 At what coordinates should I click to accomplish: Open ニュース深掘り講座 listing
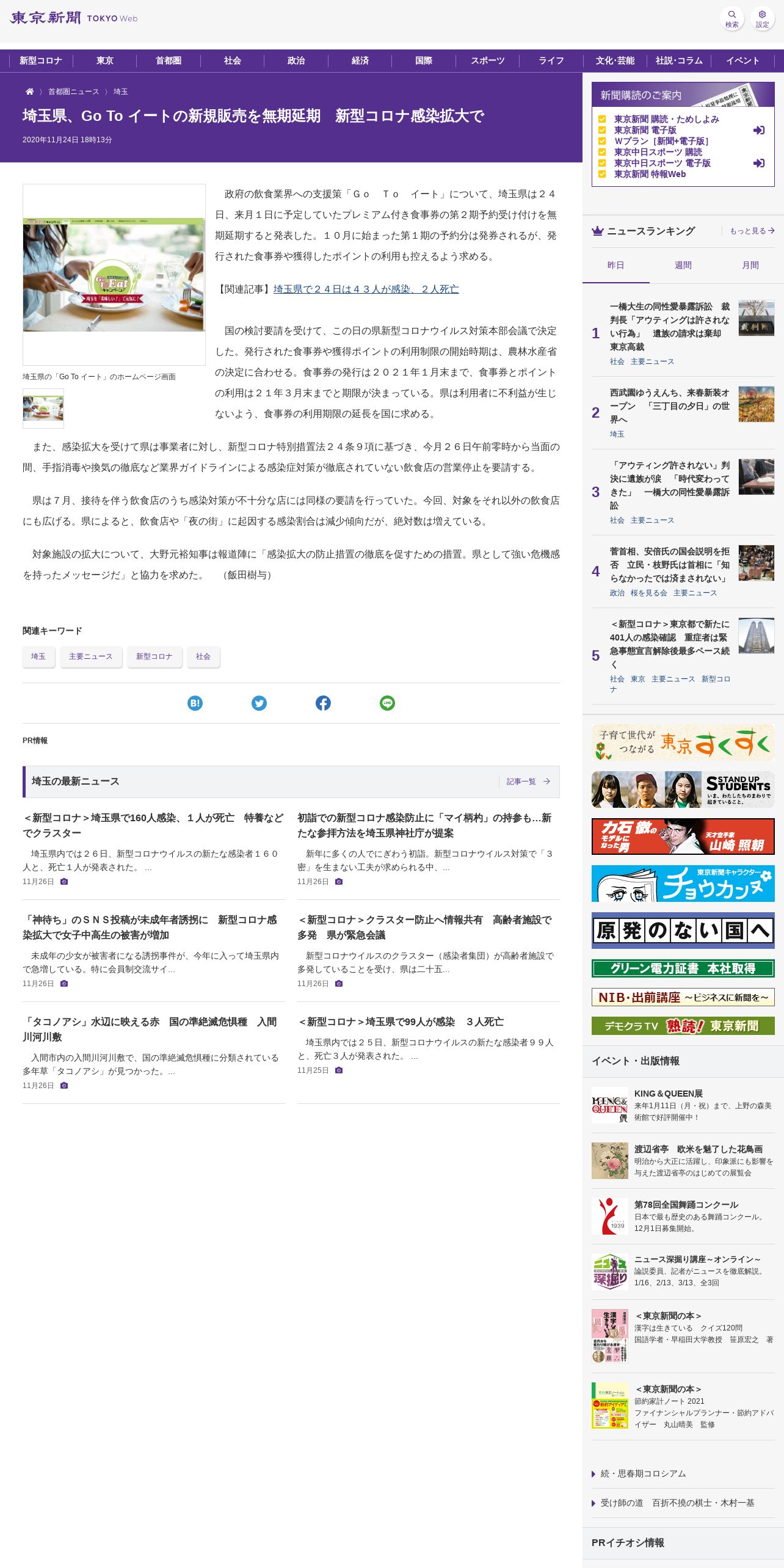tap(683, 1271)
